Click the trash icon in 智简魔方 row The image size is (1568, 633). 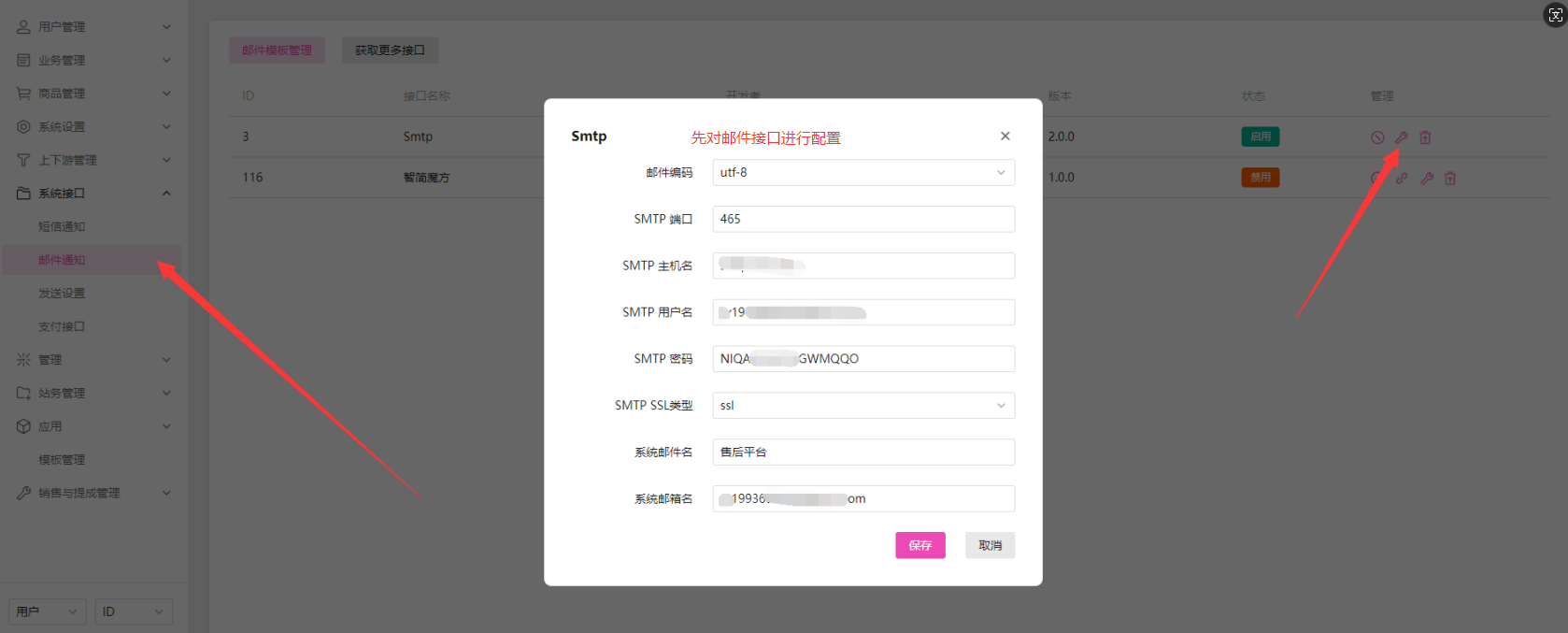(1450, 178)
